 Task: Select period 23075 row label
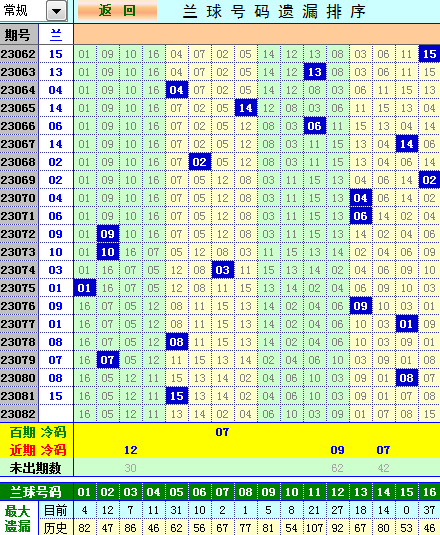click(19, 288)
